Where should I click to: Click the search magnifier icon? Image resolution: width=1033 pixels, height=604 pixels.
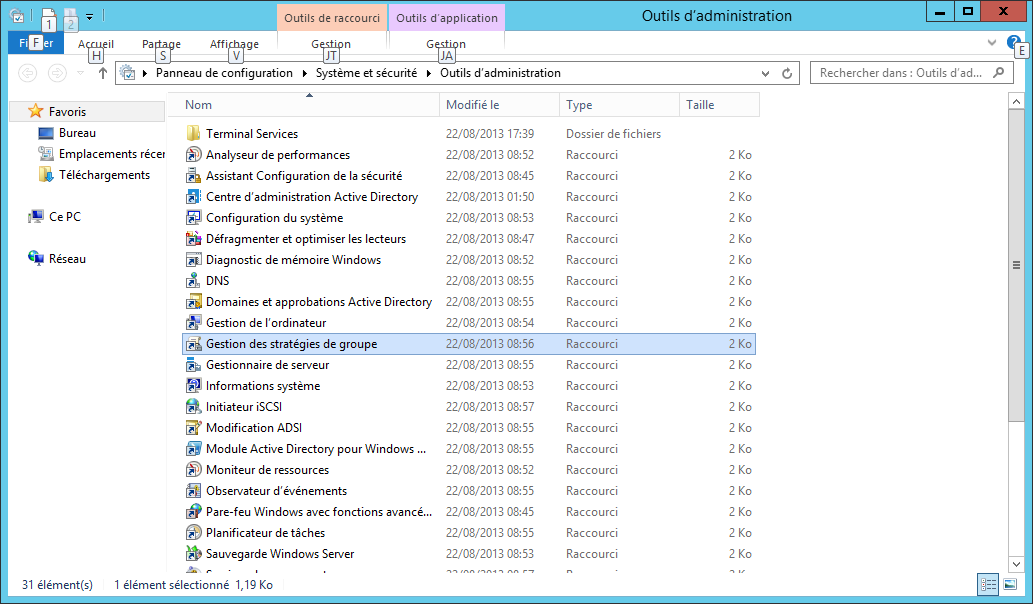point(999,72)
